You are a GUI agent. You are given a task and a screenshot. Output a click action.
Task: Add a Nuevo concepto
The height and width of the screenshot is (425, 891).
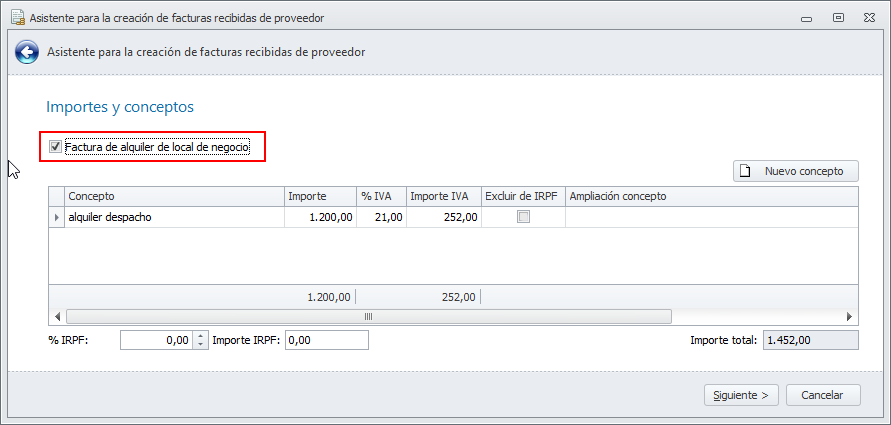coord(796,171)
